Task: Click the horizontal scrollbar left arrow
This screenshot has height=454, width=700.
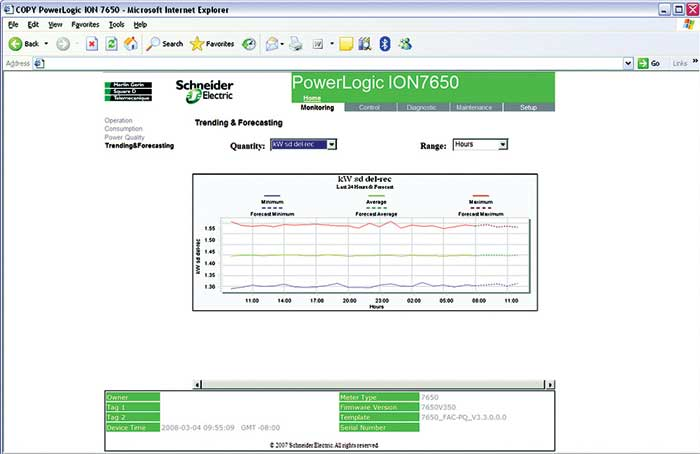Action: click(x=198, y=384)
